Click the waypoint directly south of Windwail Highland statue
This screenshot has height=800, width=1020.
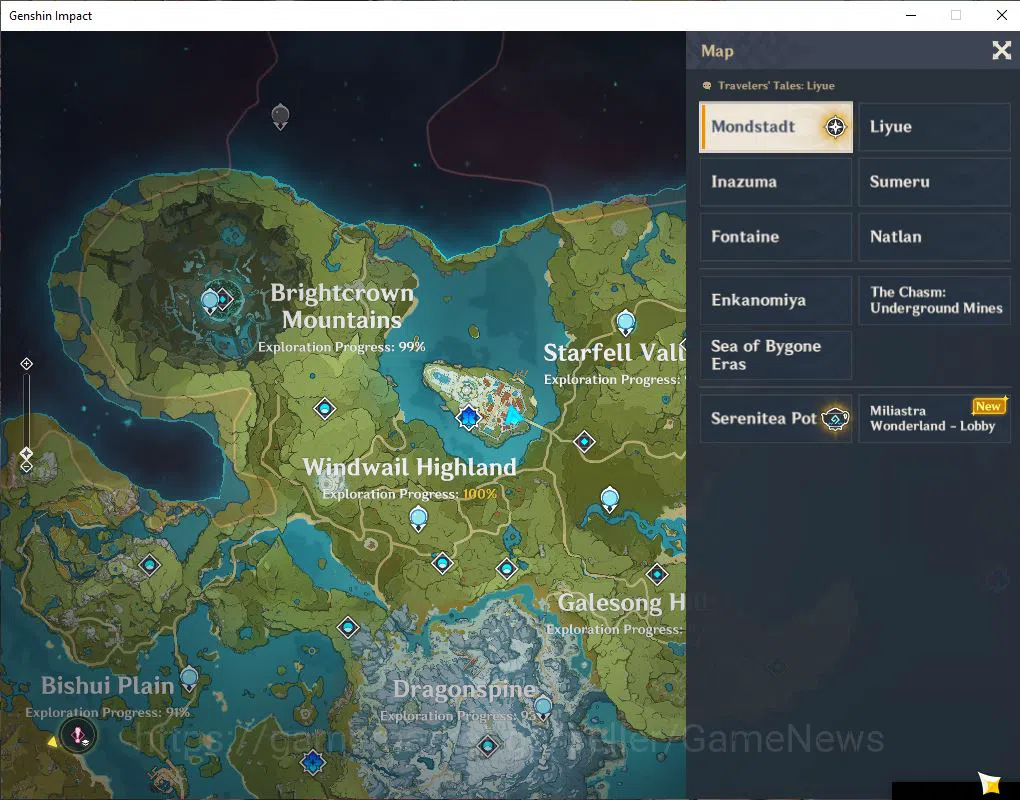(x=442, y=563)
